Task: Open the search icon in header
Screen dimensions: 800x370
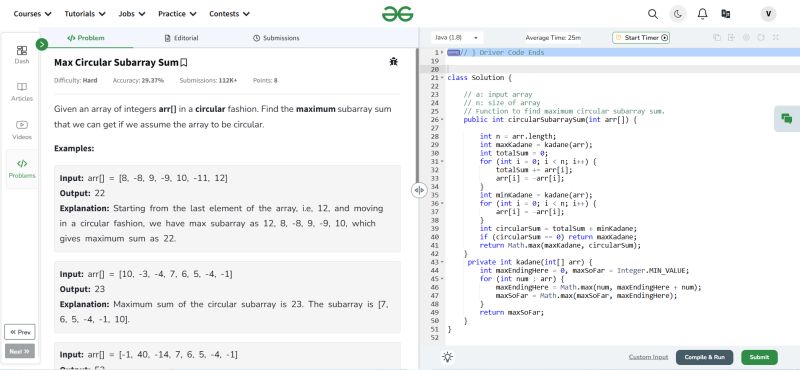Action: tap(653, 14)
